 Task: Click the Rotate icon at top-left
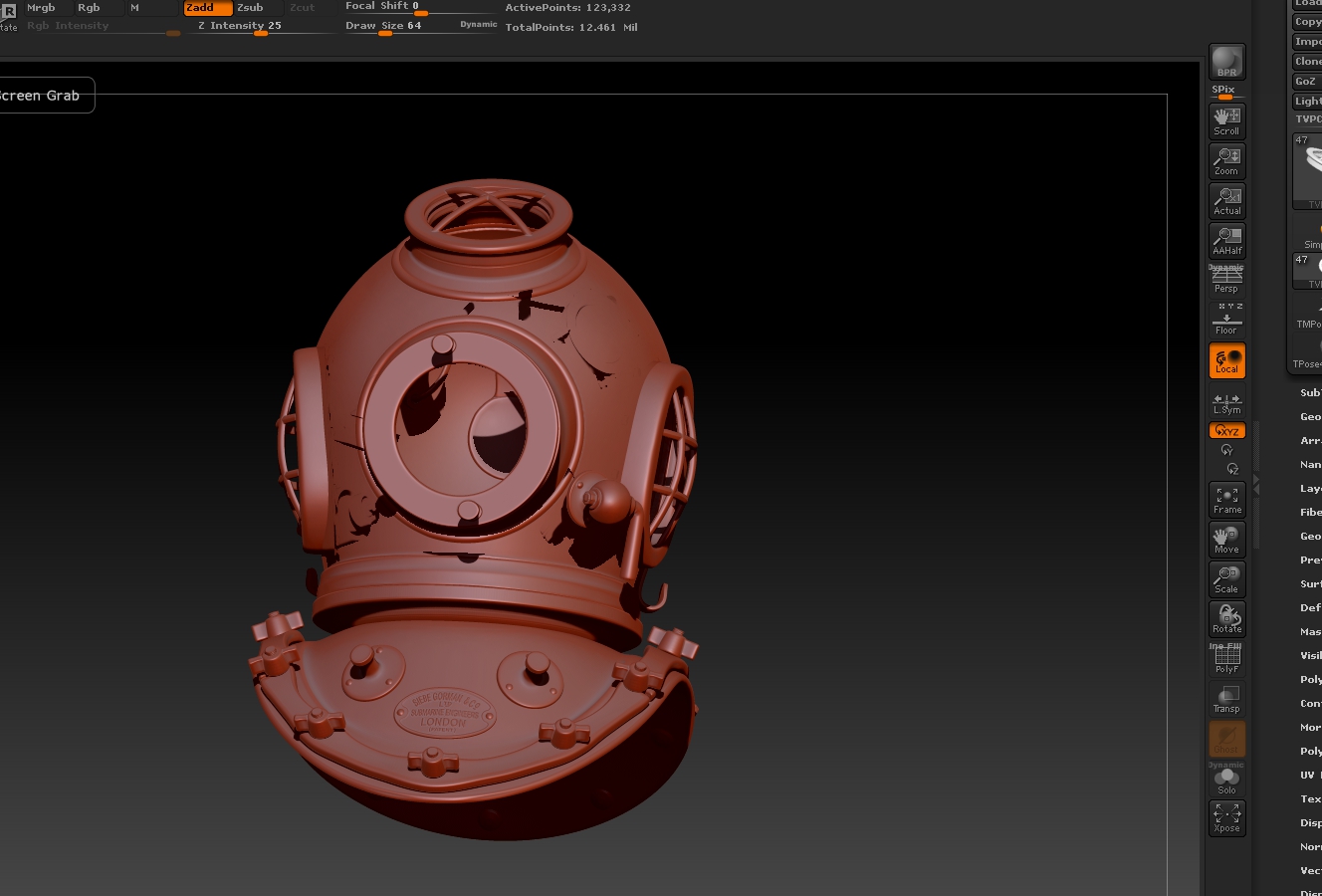(x=8, y=16)
